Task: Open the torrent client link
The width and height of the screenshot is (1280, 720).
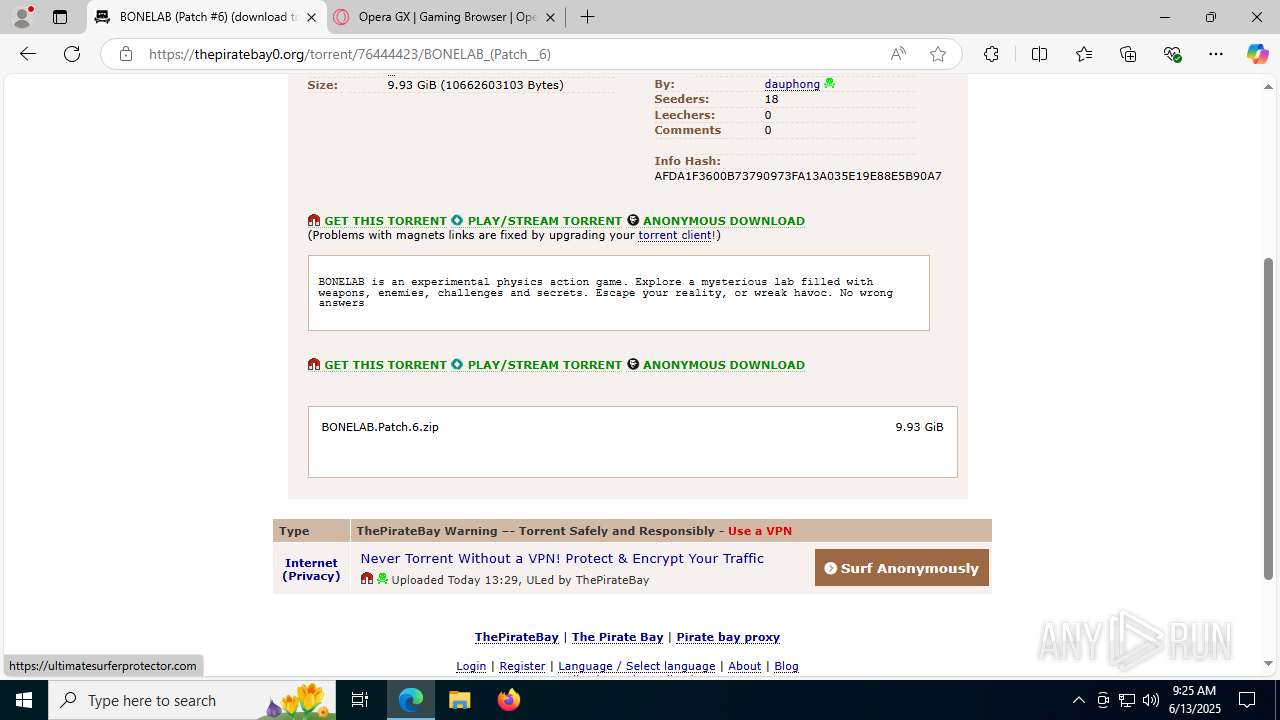Action: tap(675, 235)
